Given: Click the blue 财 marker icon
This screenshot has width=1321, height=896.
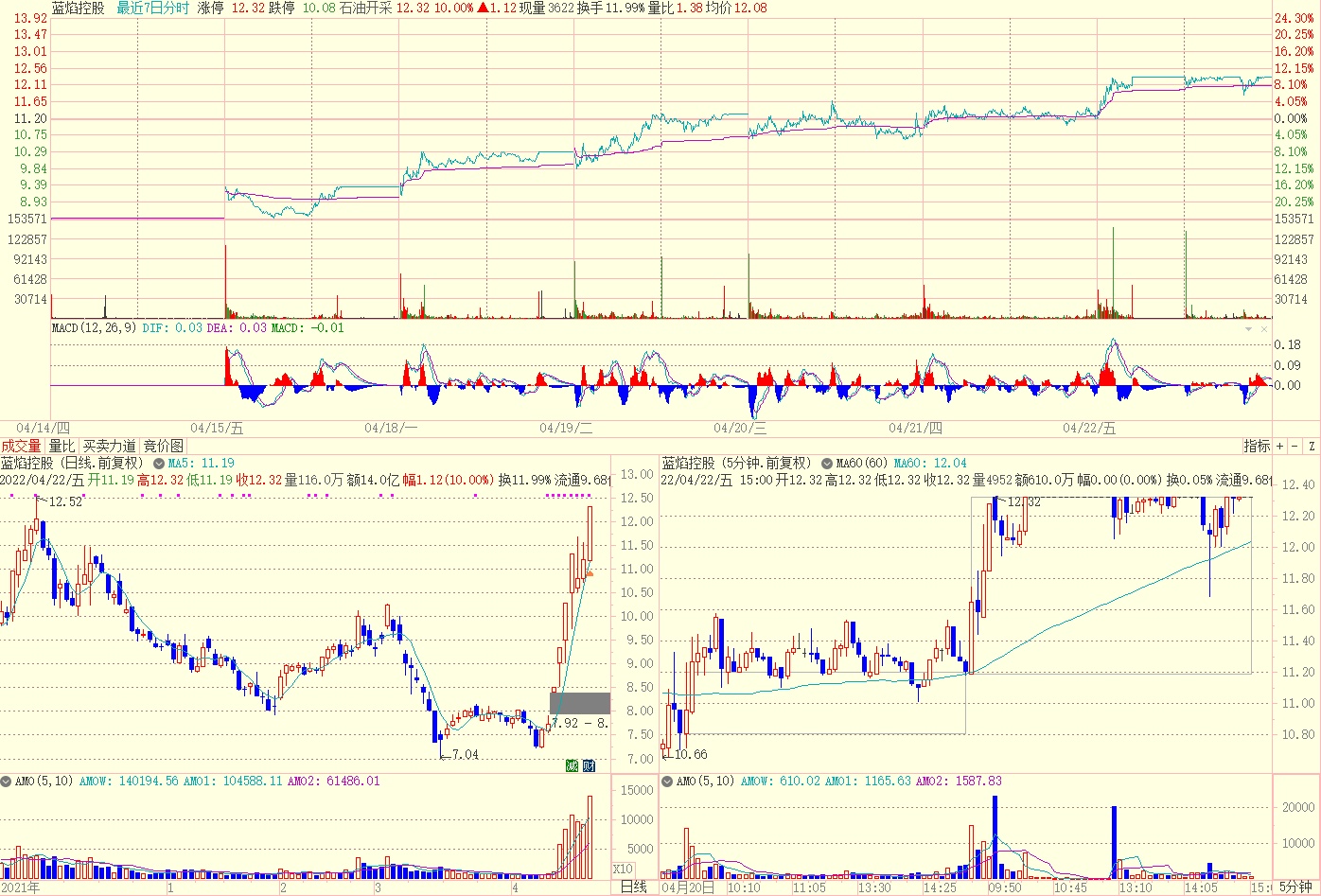Looking at the screenshot, I should 589,765.
